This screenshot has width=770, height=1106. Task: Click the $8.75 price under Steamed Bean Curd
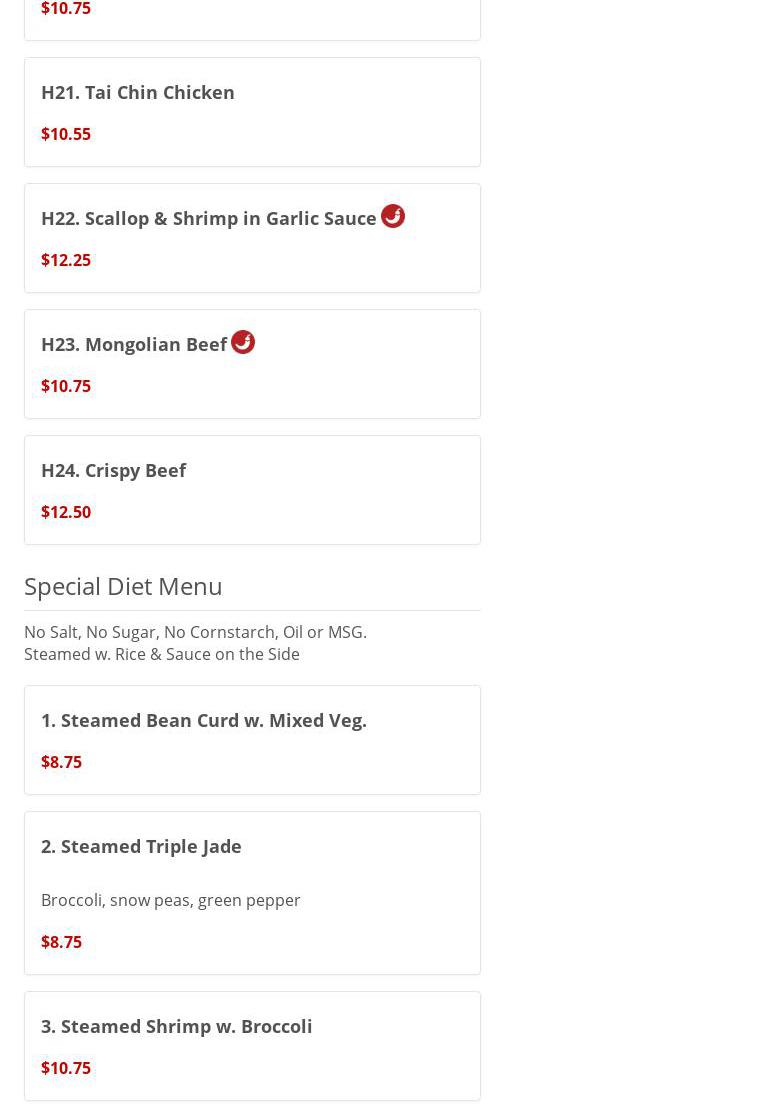(62, 762)
